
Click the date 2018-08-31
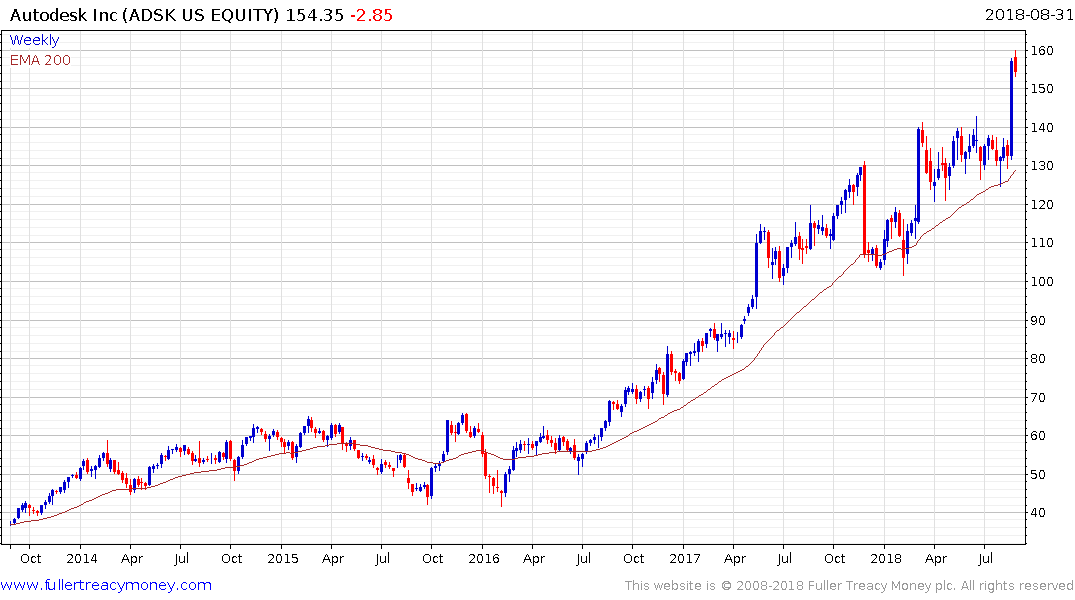[1029, 14]
